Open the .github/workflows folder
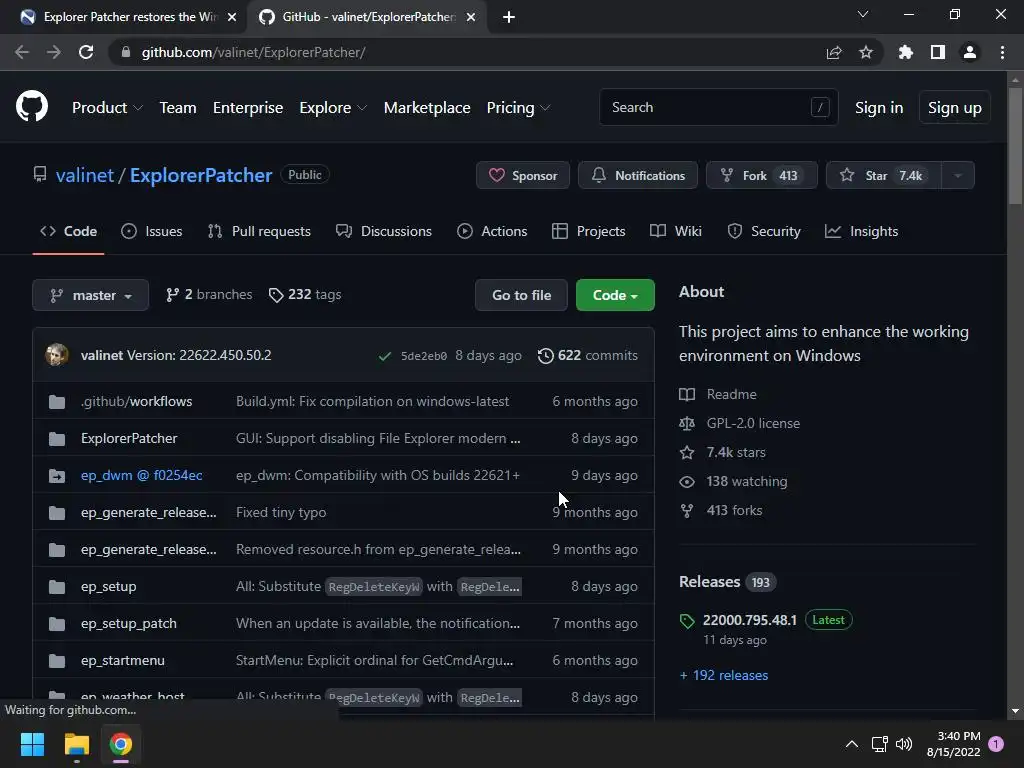The width and height of the screenshot is (1024, 768). 136,401
